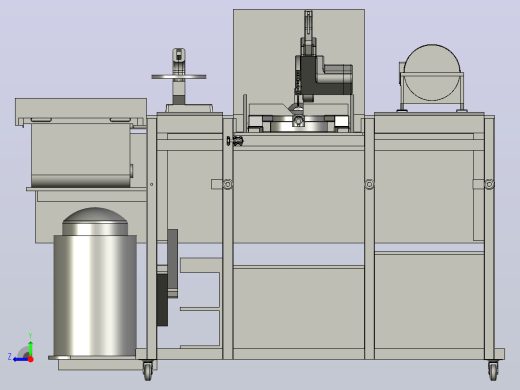
Task: Select the left-side box housing with rounded bottom
Action: pyautogui.click(x=81, y=155)
